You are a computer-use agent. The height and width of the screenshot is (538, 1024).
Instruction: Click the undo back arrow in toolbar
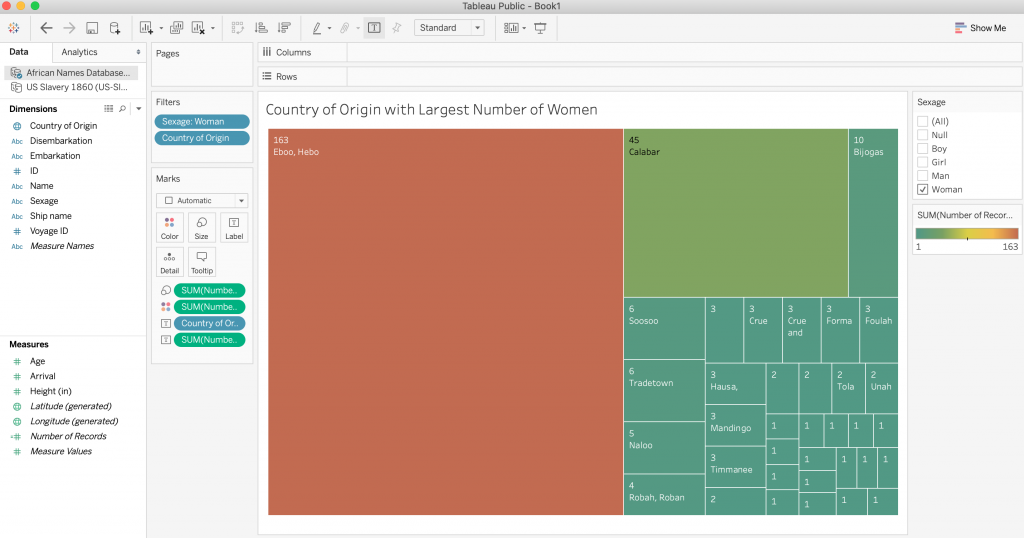46,28
